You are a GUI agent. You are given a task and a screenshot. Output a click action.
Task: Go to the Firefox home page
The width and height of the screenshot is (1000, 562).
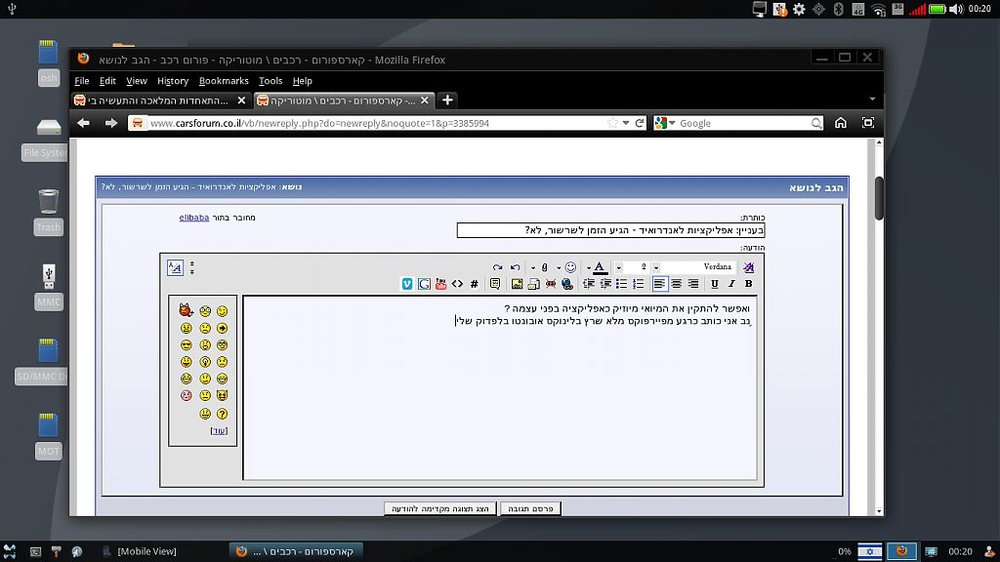841,123
